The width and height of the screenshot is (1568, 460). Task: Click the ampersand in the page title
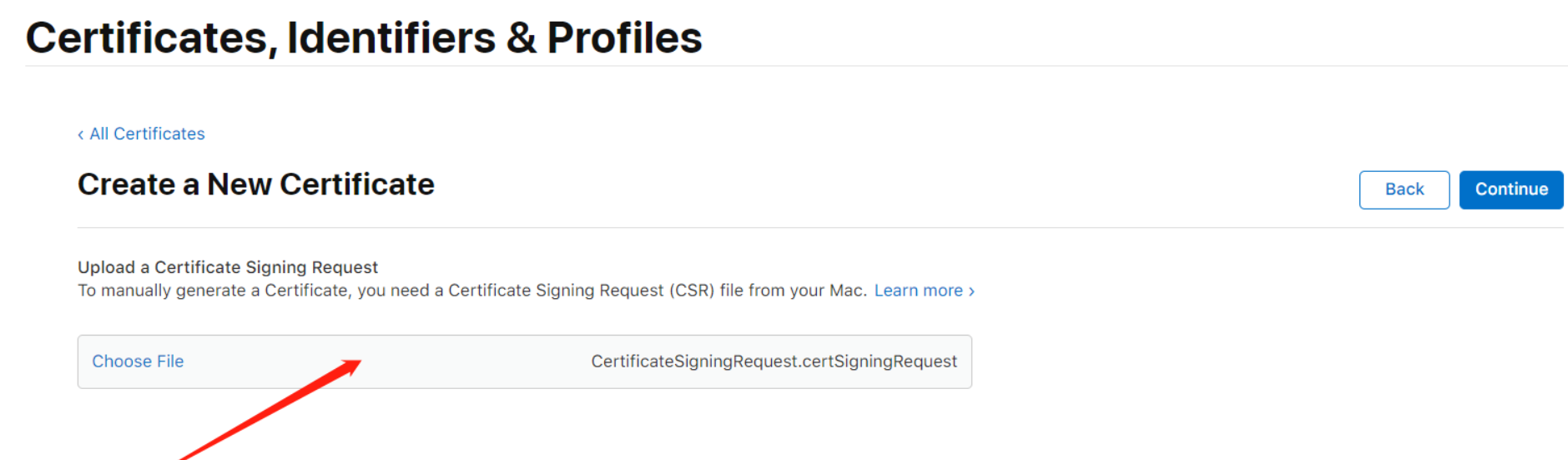tap(521, 38)
